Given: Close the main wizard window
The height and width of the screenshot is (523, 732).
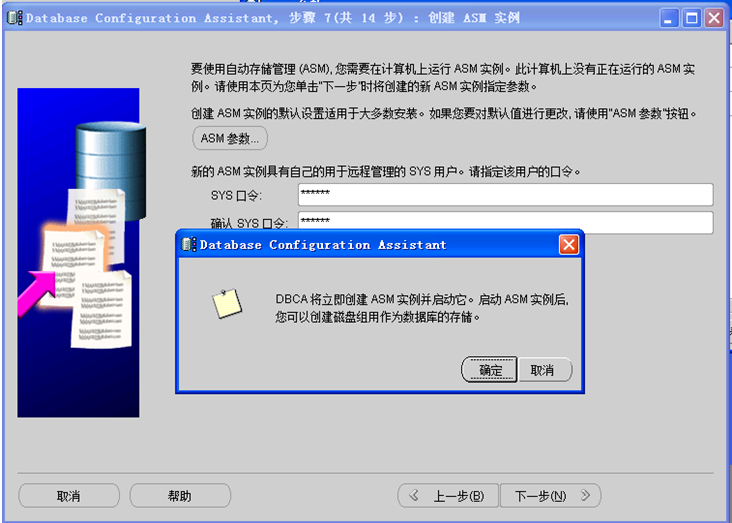Looking at the screenshot, I should (x=714, y=19).
